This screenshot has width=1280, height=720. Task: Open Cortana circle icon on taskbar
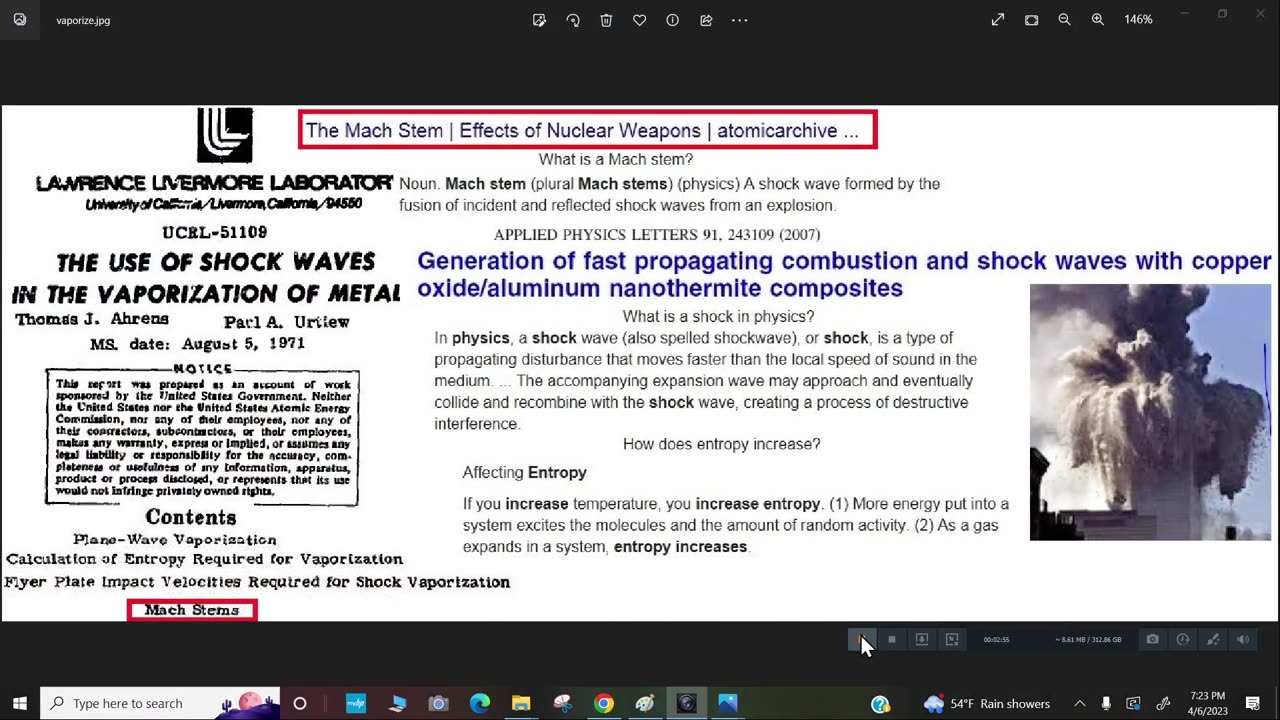point(300,703)
